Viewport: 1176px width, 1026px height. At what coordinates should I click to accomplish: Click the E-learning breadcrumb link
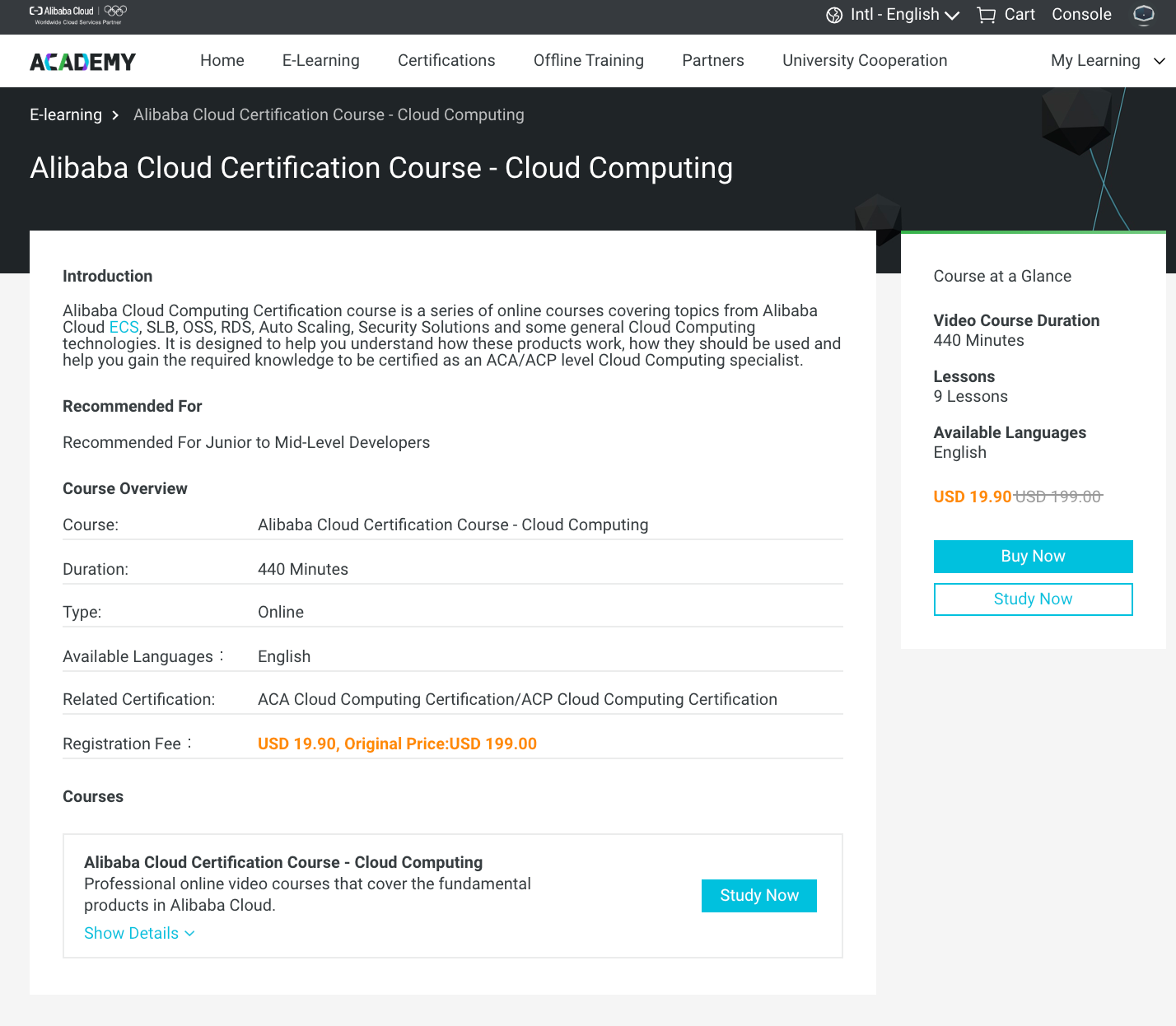tap(66, 115)
